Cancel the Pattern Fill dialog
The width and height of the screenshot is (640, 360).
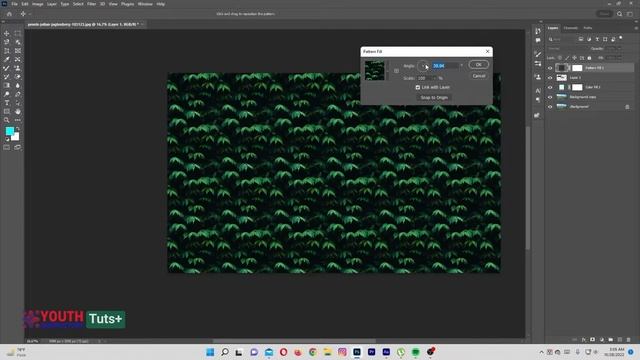click(478, 76)
